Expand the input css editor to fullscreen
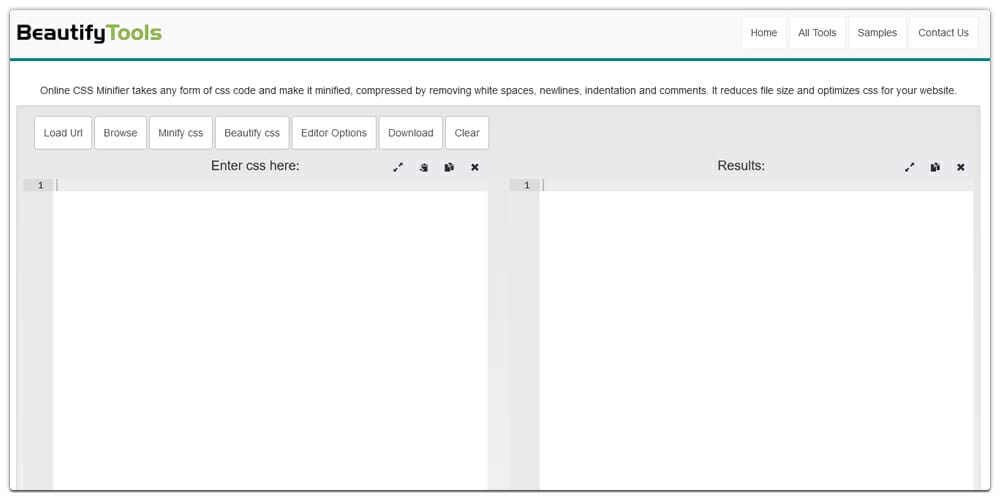 click(x=398, y=167)
